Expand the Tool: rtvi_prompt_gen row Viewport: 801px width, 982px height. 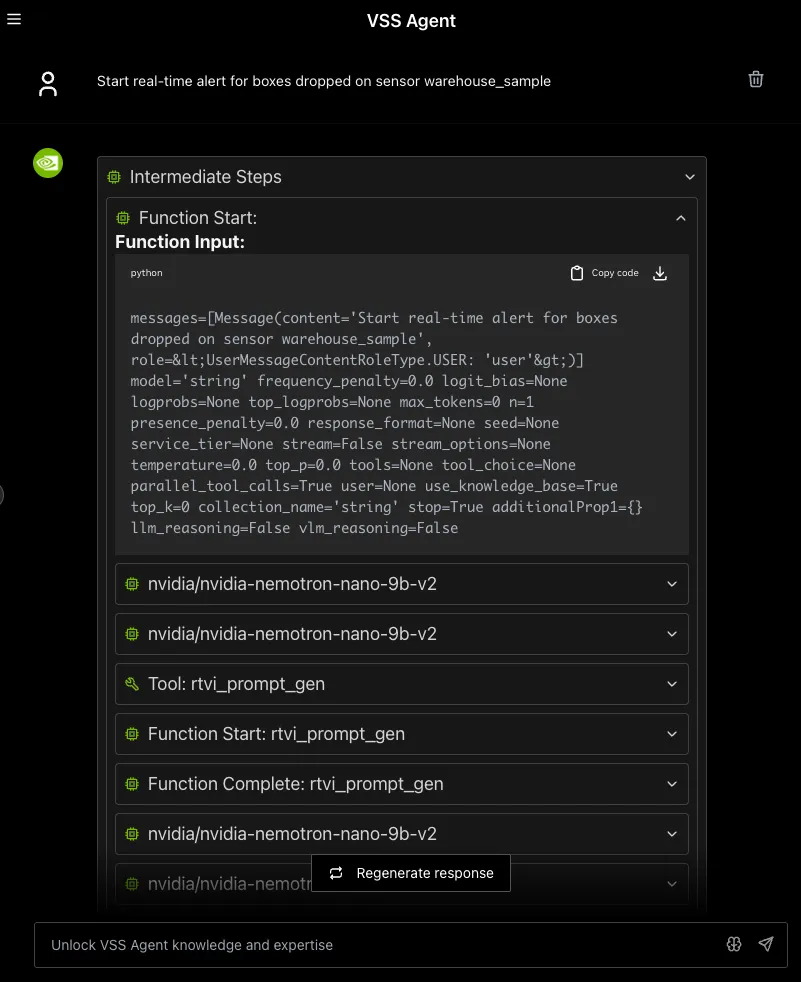pyautogui.click(x=402, y=684)
